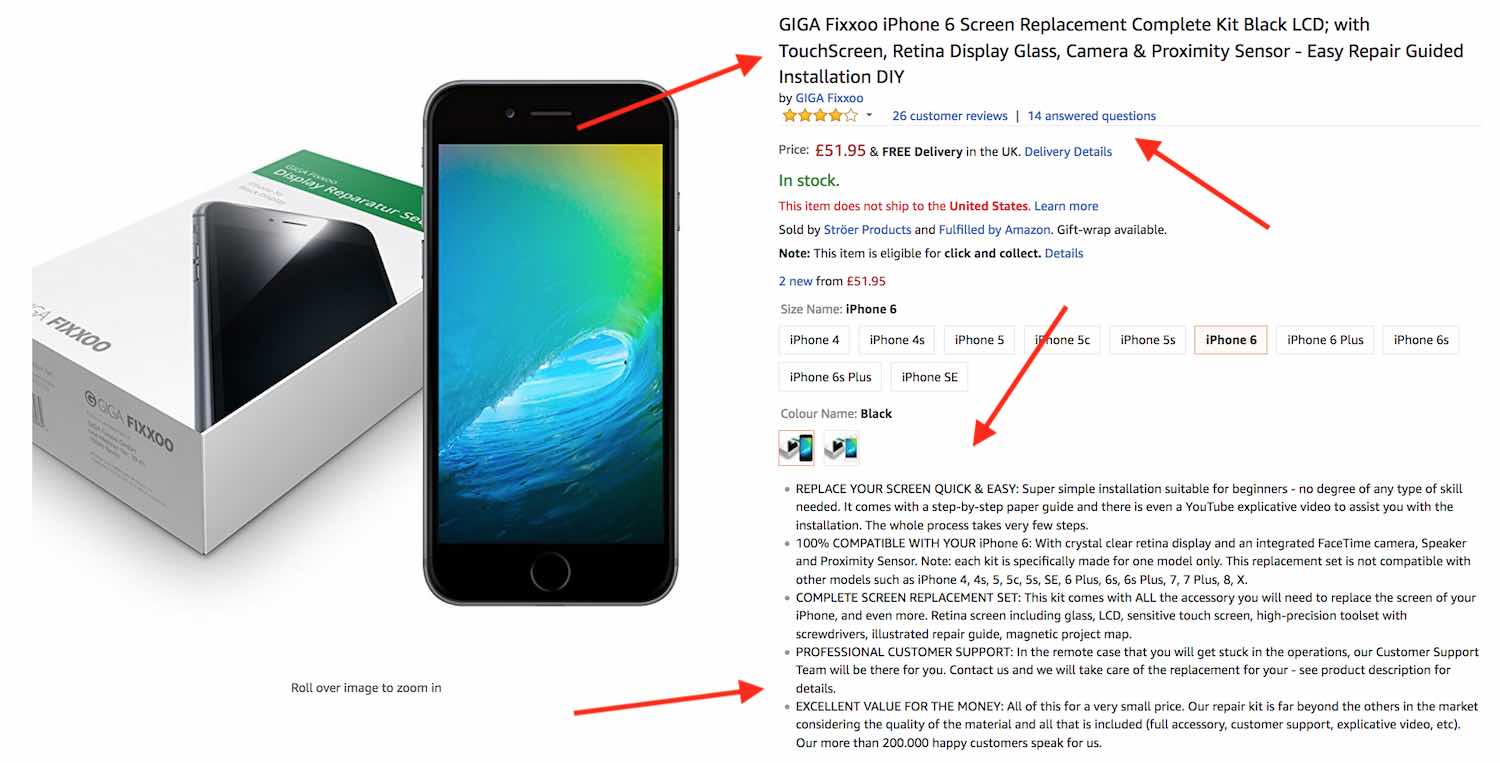Choose the iPhone 4 size option
This screenshot has width=1500, height=763.
click(x=814, y=340)
